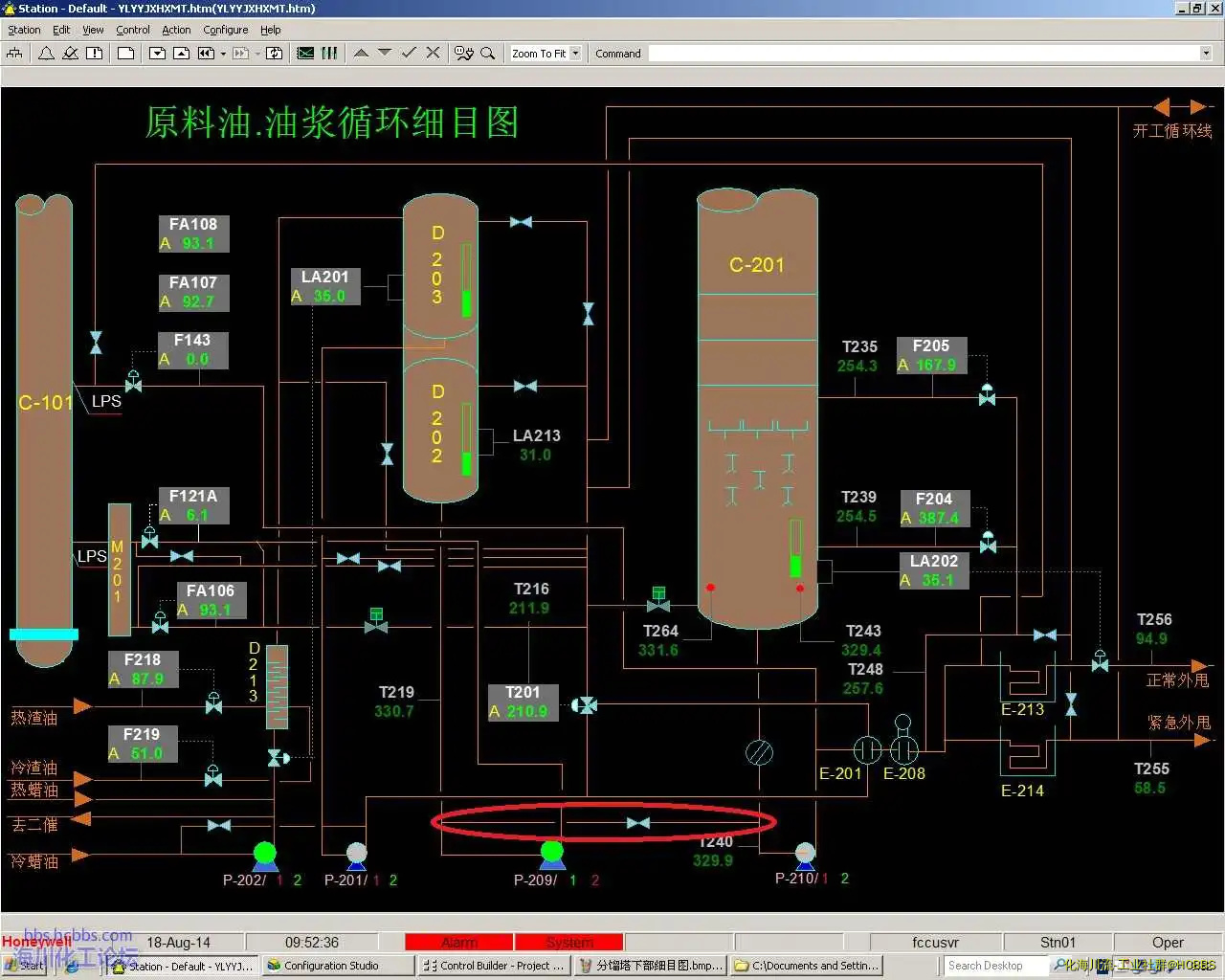
Task: Toggle the gray P-210 pump
Action: [x=805, y=853]
